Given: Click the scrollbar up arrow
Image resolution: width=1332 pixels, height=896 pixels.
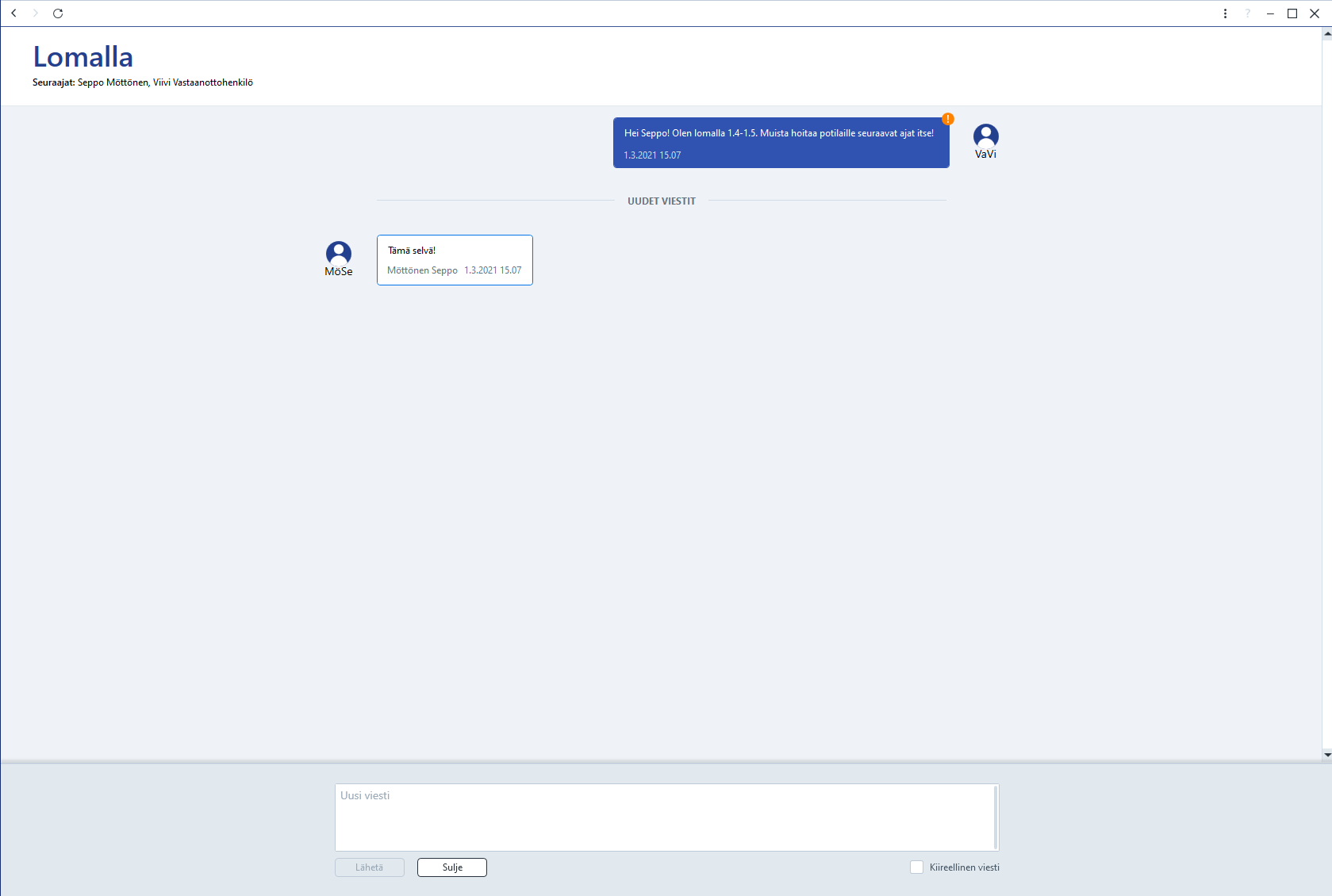Looking at the screenshot, I should pyautogui.click(x=1327, y=33).
